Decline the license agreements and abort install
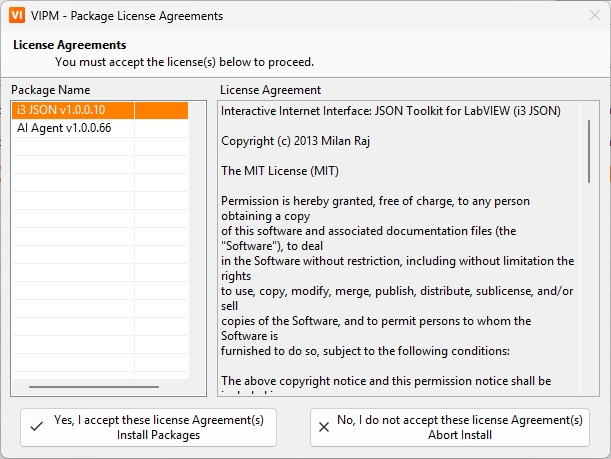The image size is (611, 459). point(450,427)
